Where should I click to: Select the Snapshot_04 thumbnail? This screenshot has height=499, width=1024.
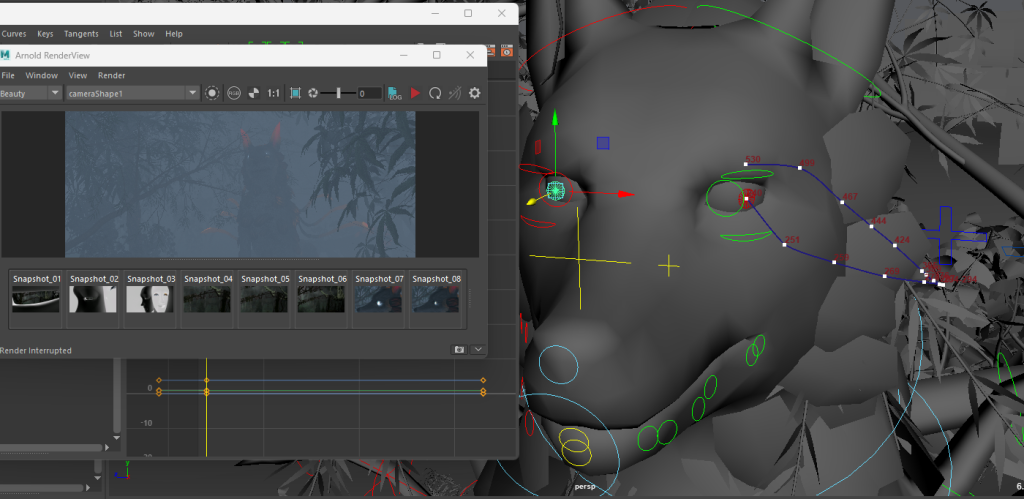tap(207, 299)
